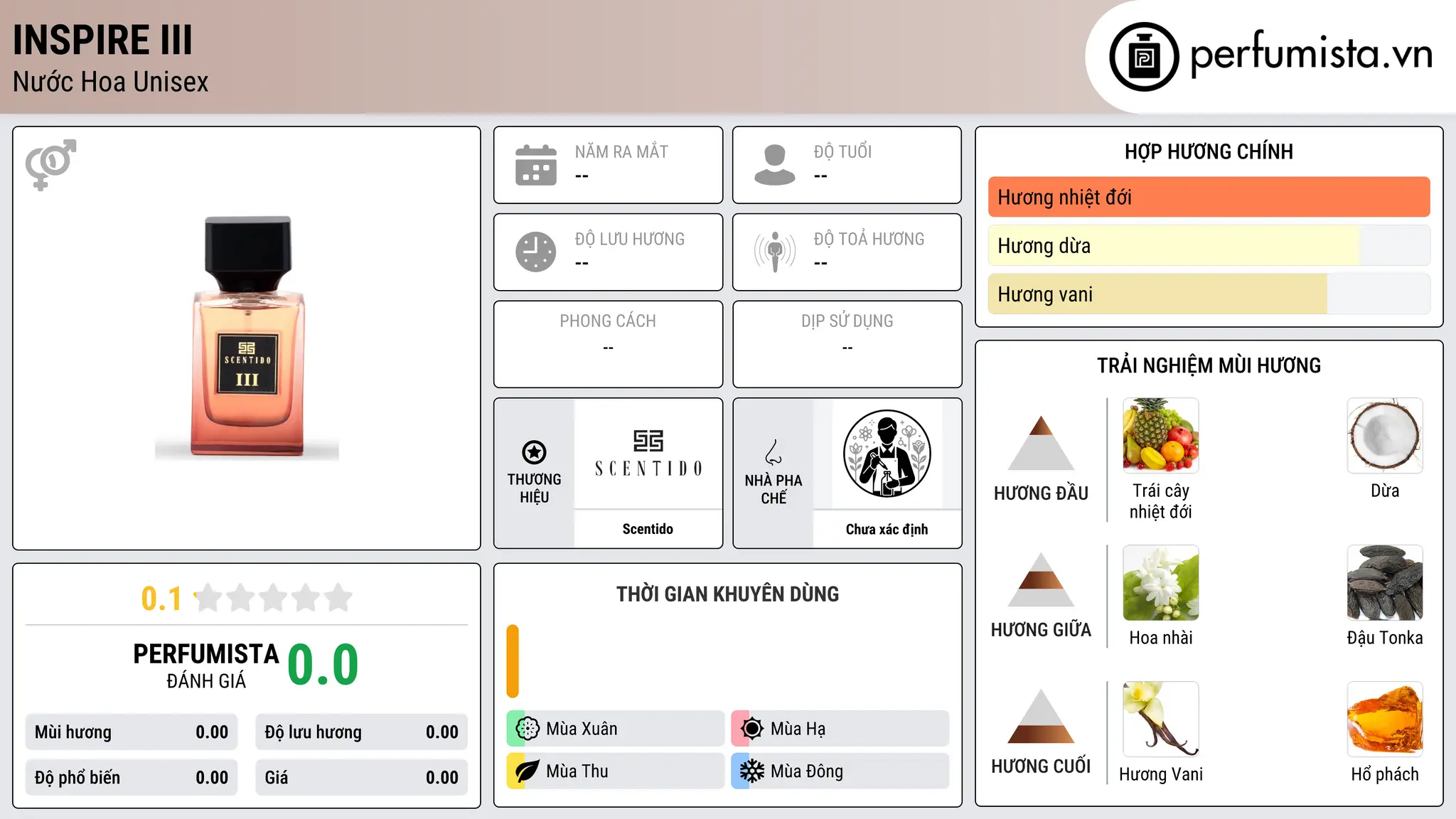Click the Hợp hương chính heading
Screen dimensions: 1456x819
(1209, 151)
